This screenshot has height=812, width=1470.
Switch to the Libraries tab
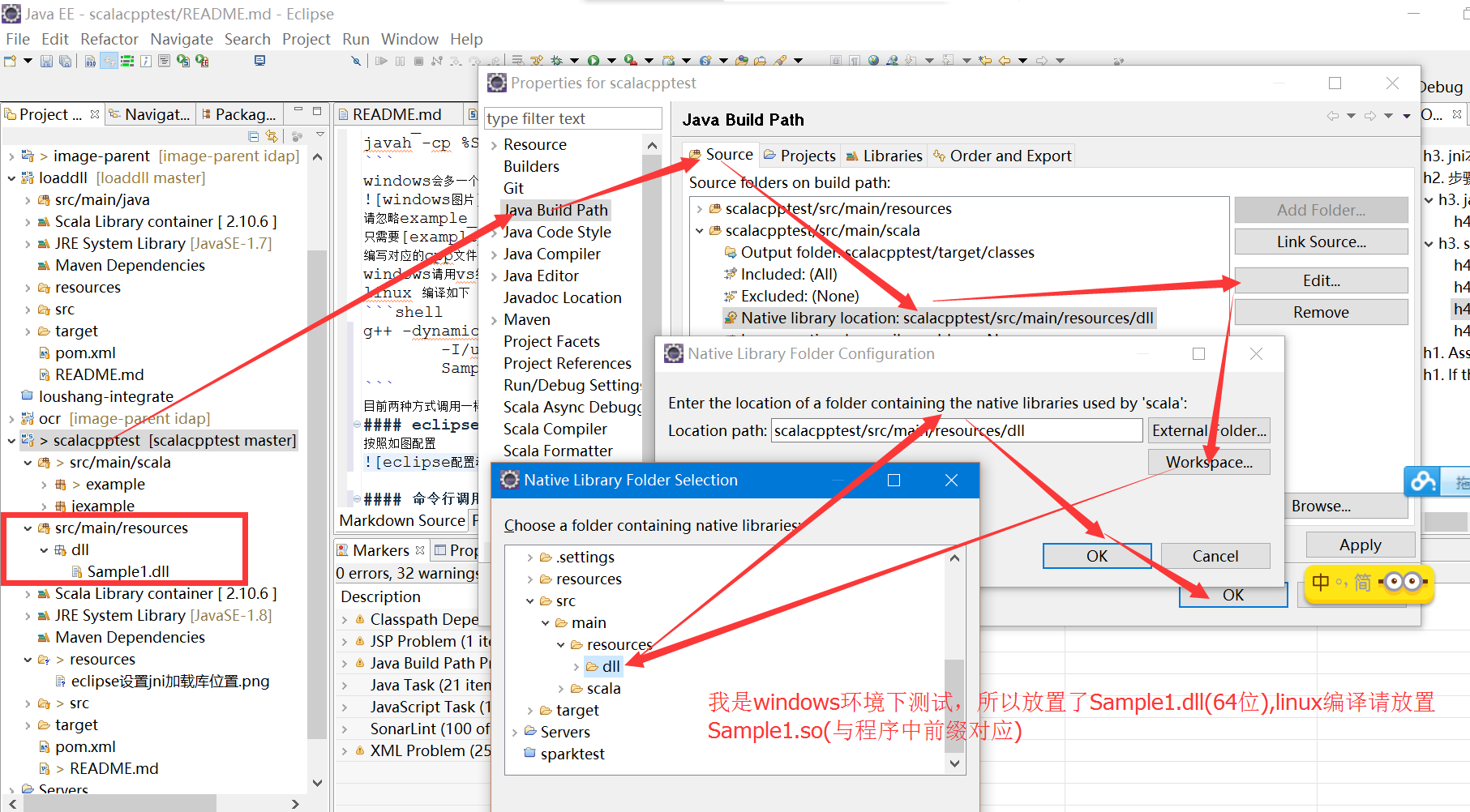click(x=884, y=156)
